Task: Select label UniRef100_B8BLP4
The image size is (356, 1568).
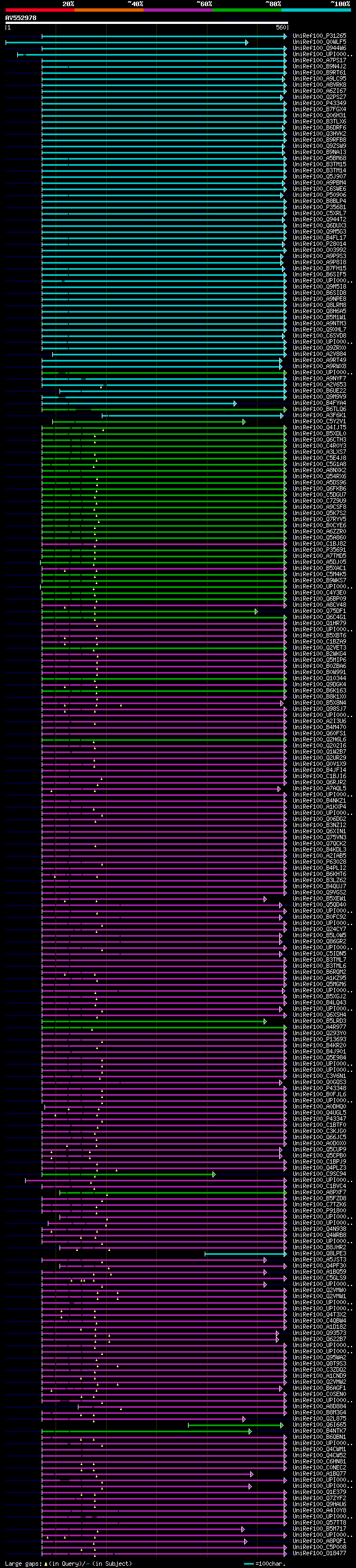Action: click(x=319, y=201)
